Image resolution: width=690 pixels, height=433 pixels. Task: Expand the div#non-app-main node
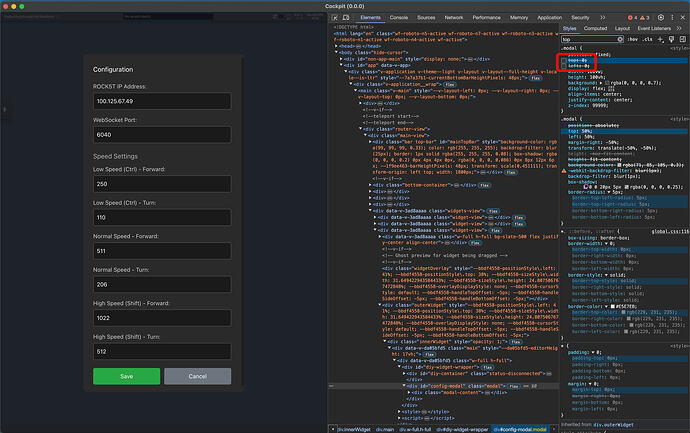[341, 59]
